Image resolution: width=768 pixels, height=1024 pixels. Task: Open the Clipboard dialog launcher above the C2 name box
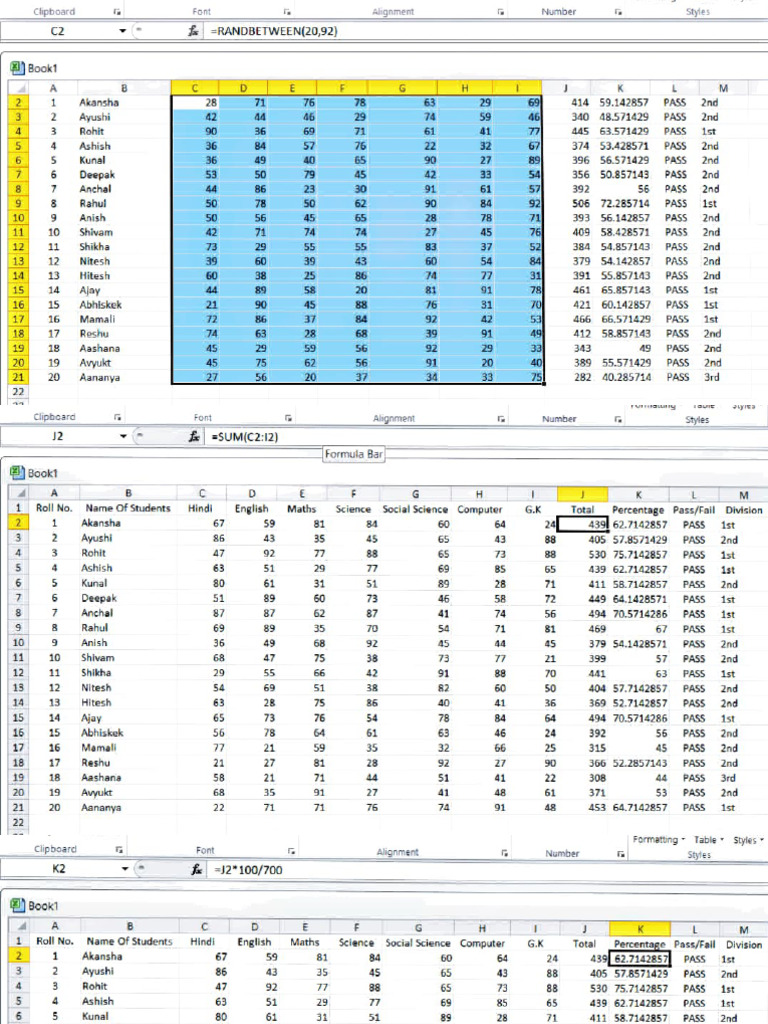point(117,12)
